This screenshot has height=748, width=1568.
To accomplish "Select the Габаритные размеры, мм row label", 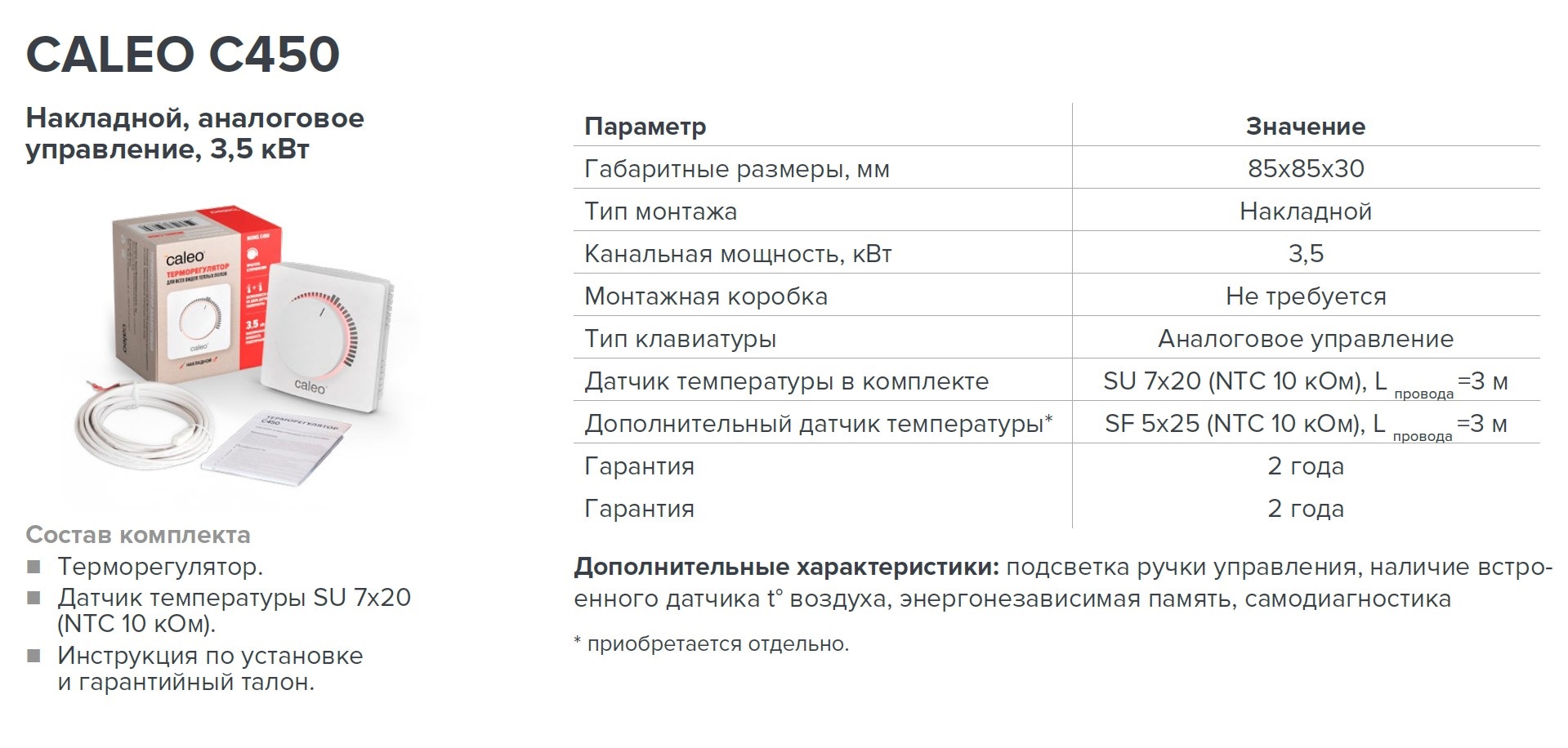I will pos(736,169).
